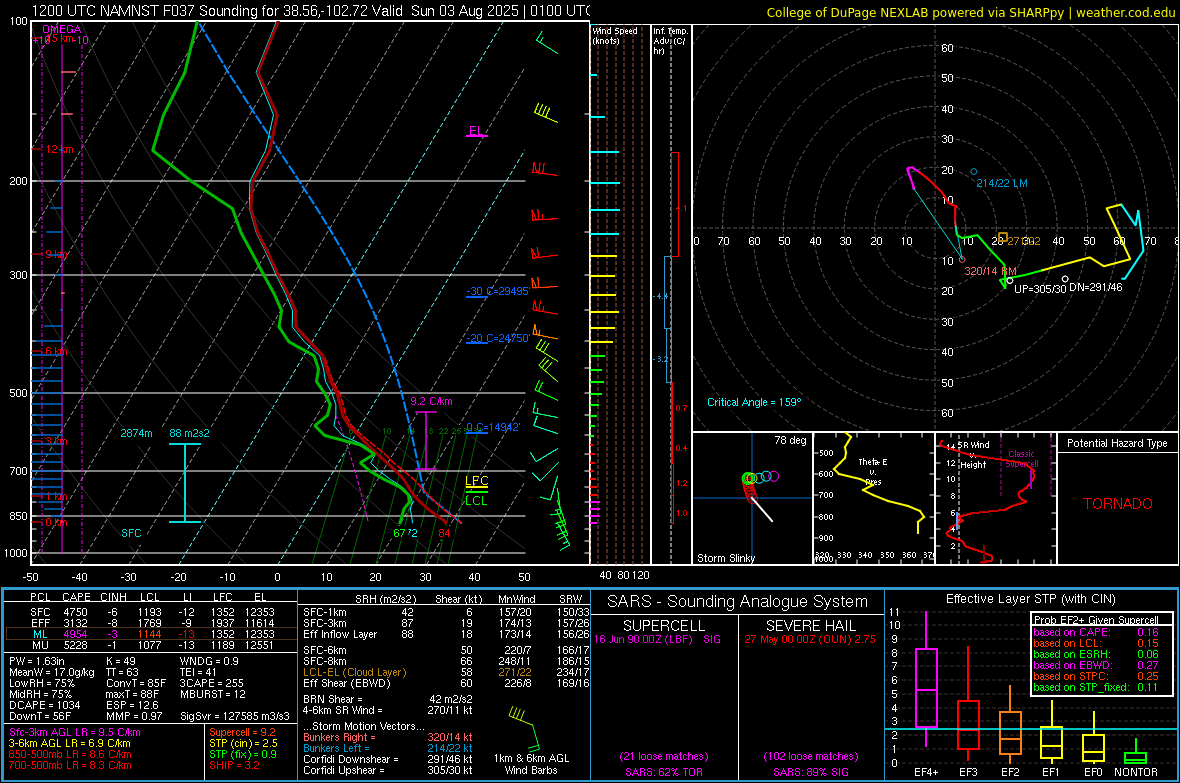The width and height of the screenshot is (1180, 783).
Task: Click the 'Classic Supercell' label
Action: (1022, 459)
